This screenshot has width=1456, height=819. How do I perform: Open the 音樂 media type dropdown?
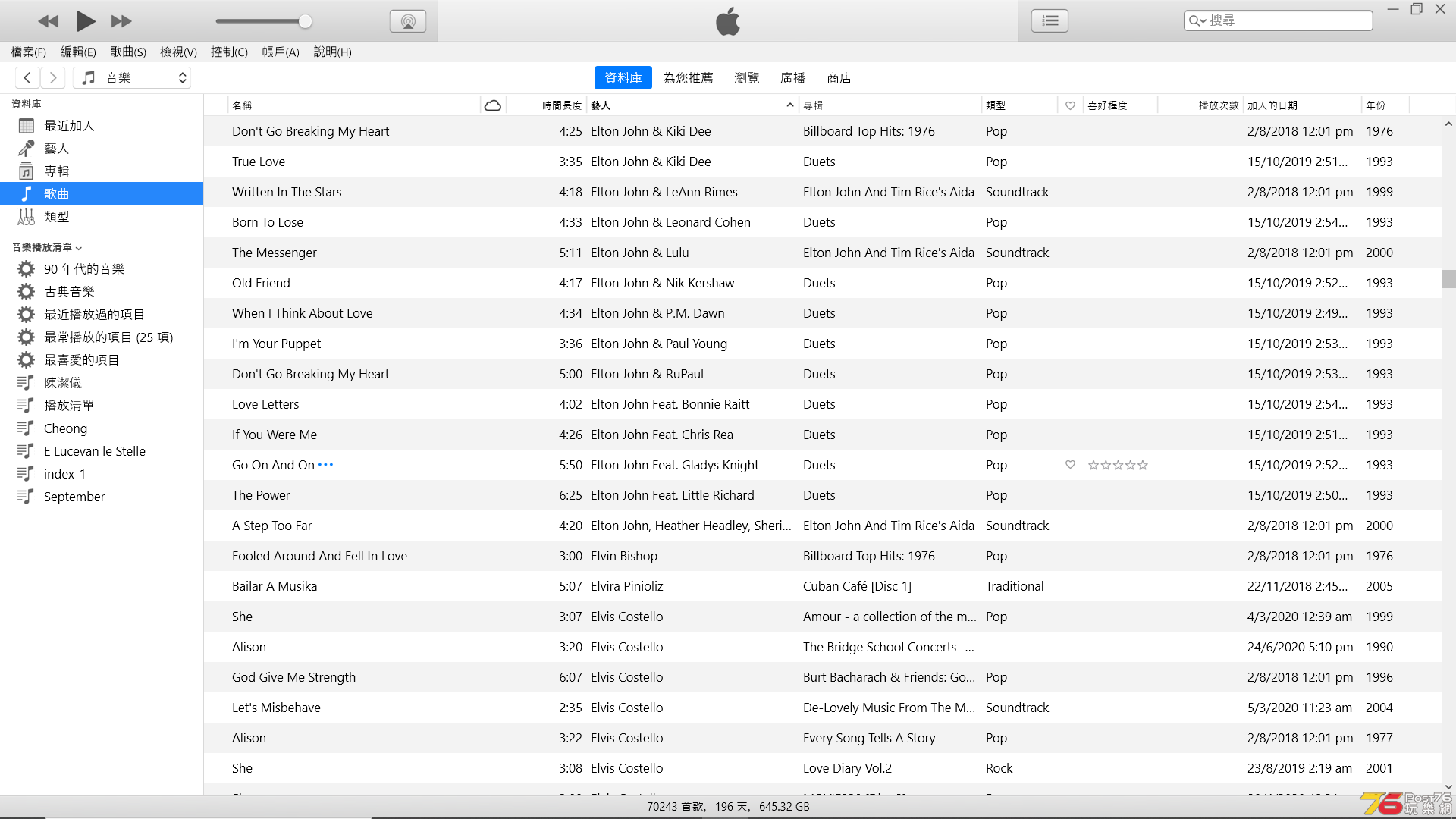click(132, 77)
